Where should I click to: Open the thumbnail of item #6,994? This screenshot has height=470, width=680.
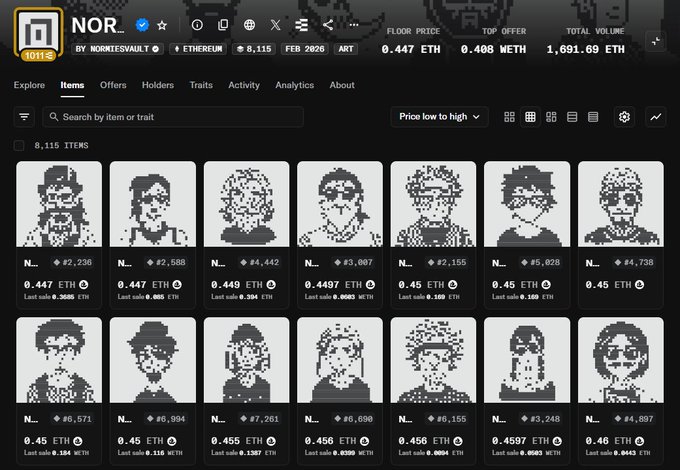point(153,360)
